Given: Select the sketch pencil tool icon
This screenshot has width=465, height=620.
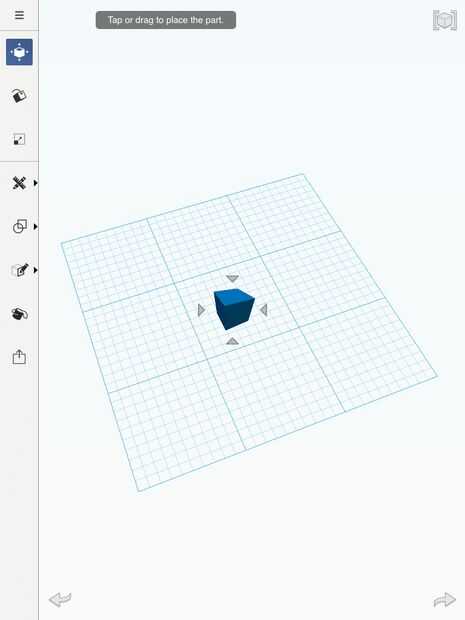Looking at the screenshot, I should (20, 270).
